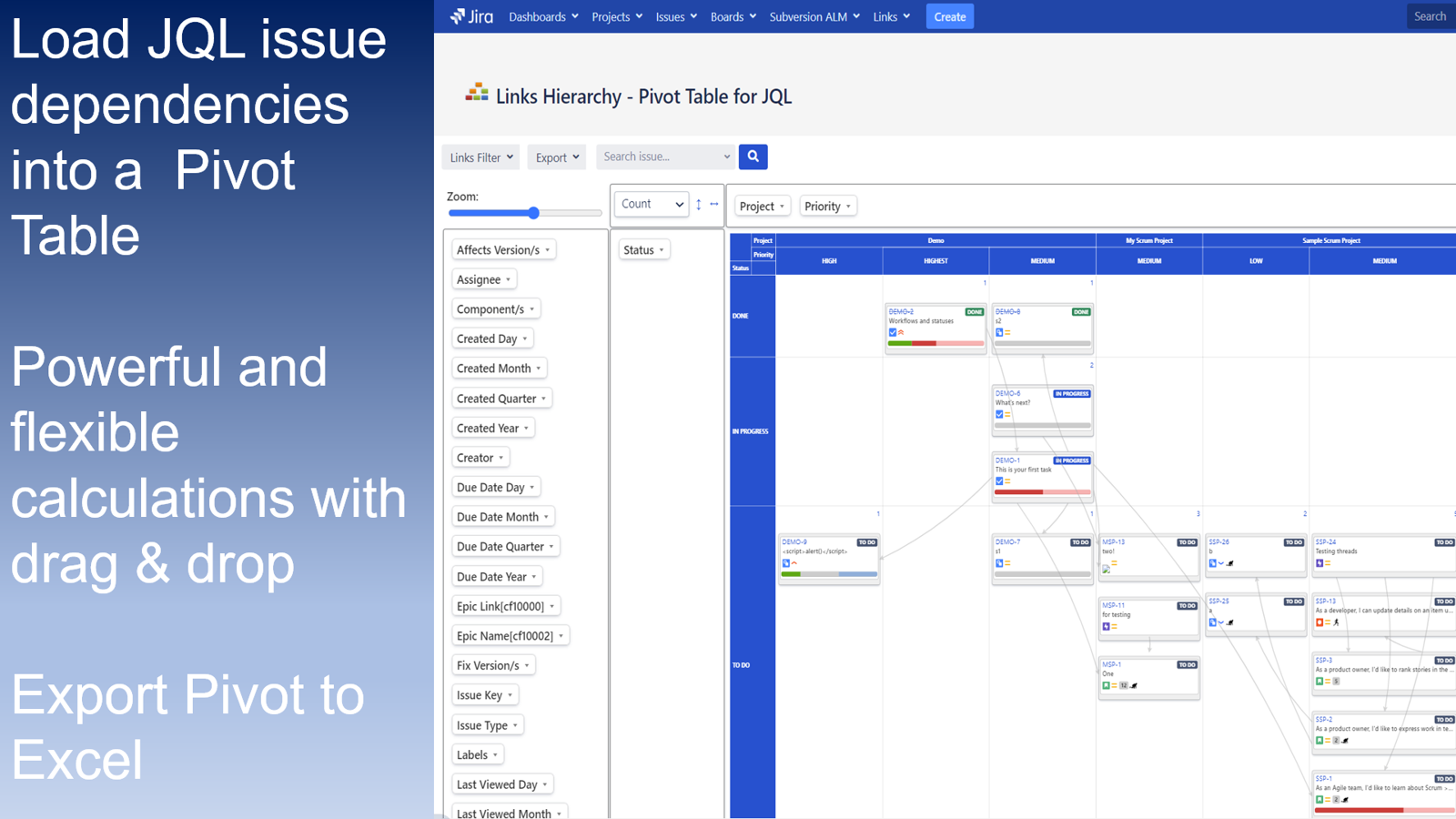The image size is (1456, 819).
Task: Click the Due Date Month attribute chip
Action: coord(503,517)
